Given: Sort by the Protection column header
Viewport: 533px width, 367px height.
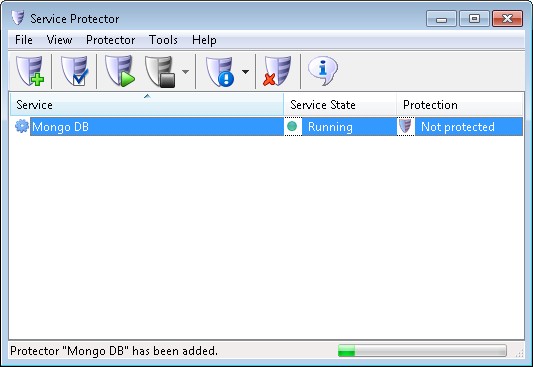Looking at the screenshot, I should click(460, 105).
